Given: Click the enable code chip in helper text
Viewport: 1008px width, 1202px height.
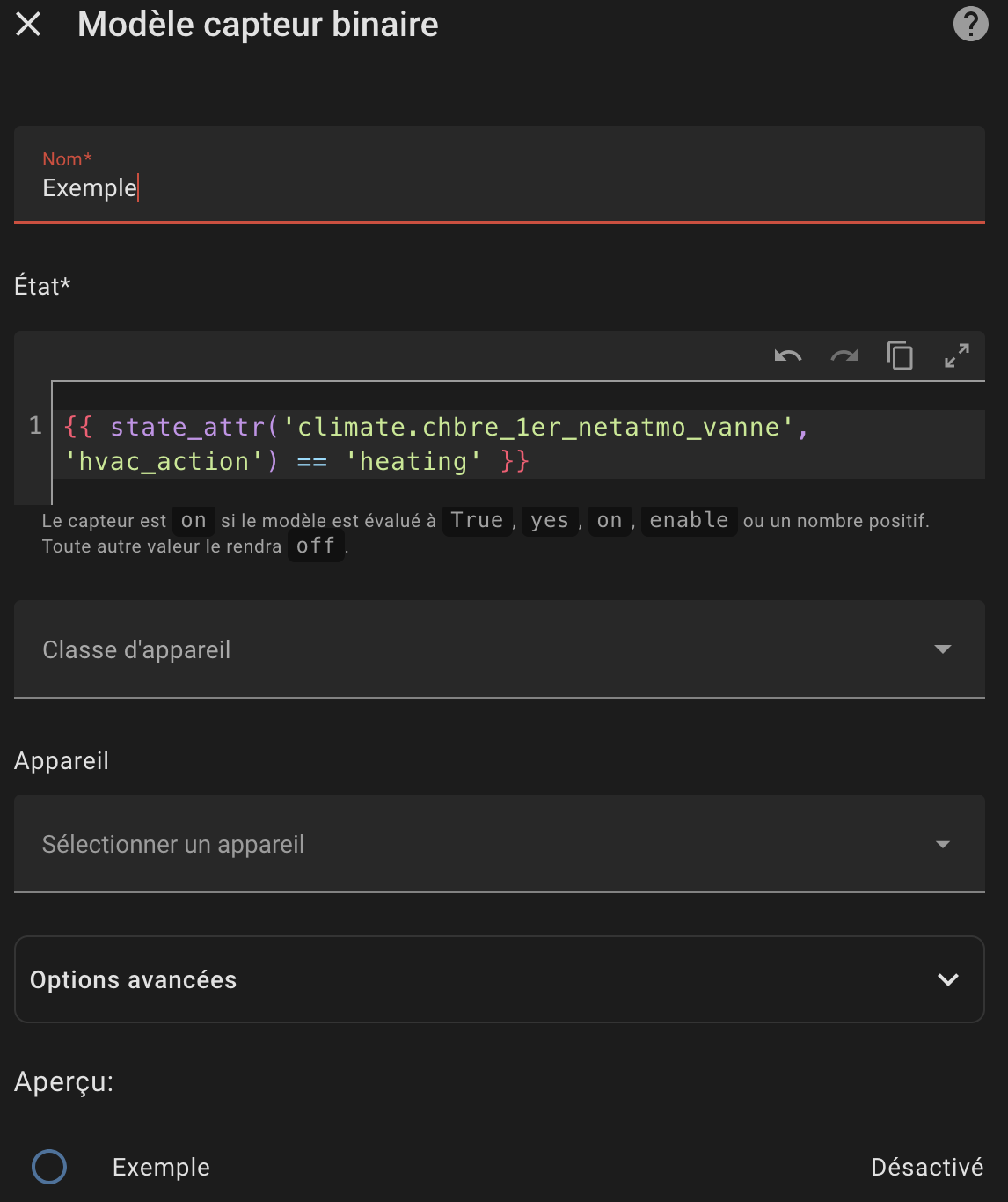Looking at the screenshot, I should coord(689,521).
